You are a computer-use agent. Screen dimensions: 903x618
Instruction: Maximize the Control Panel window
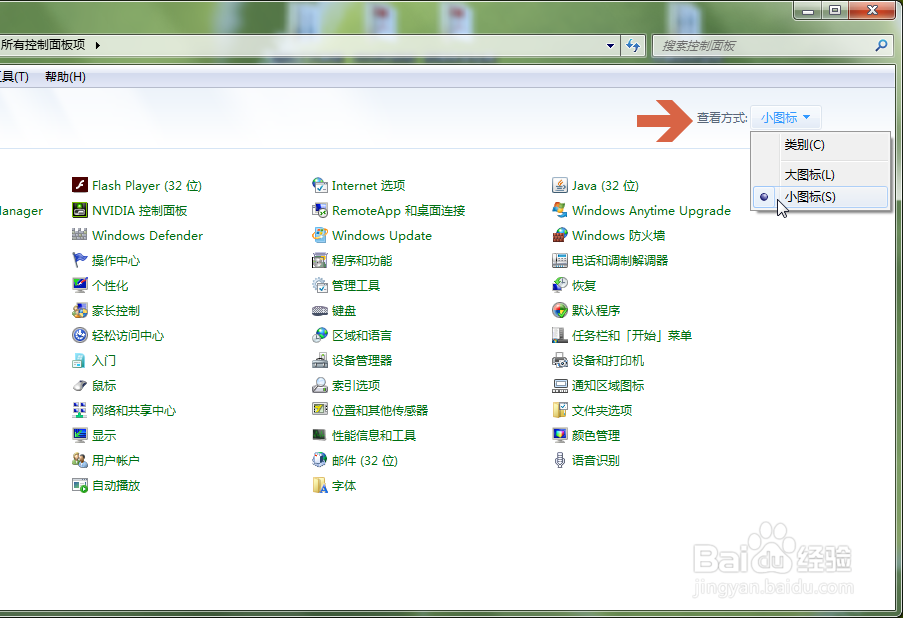[835, 10]
